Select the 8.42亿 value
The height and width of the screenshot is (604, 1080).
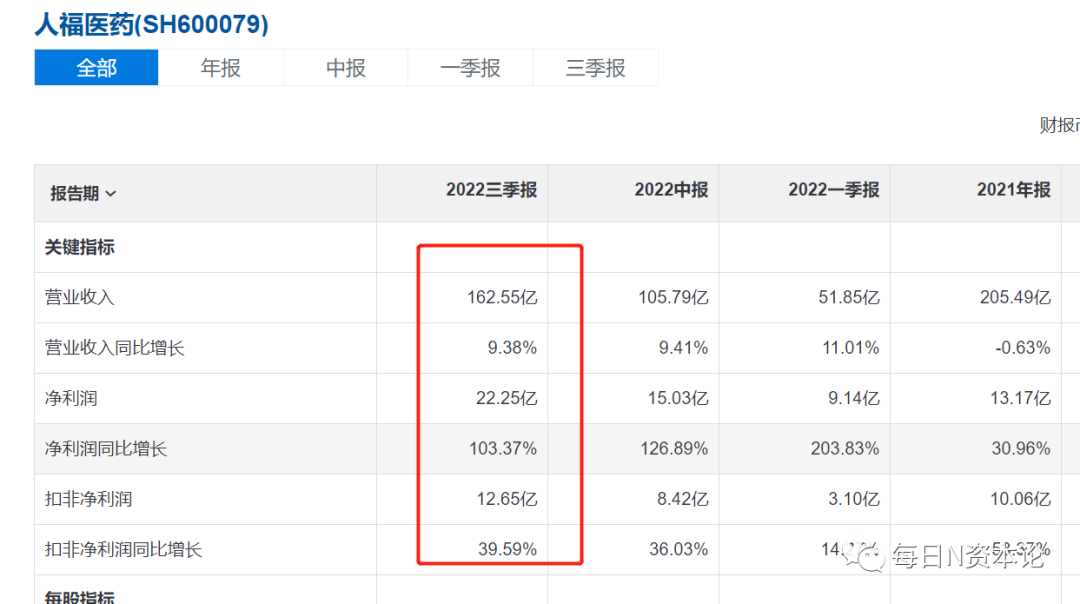682,499
